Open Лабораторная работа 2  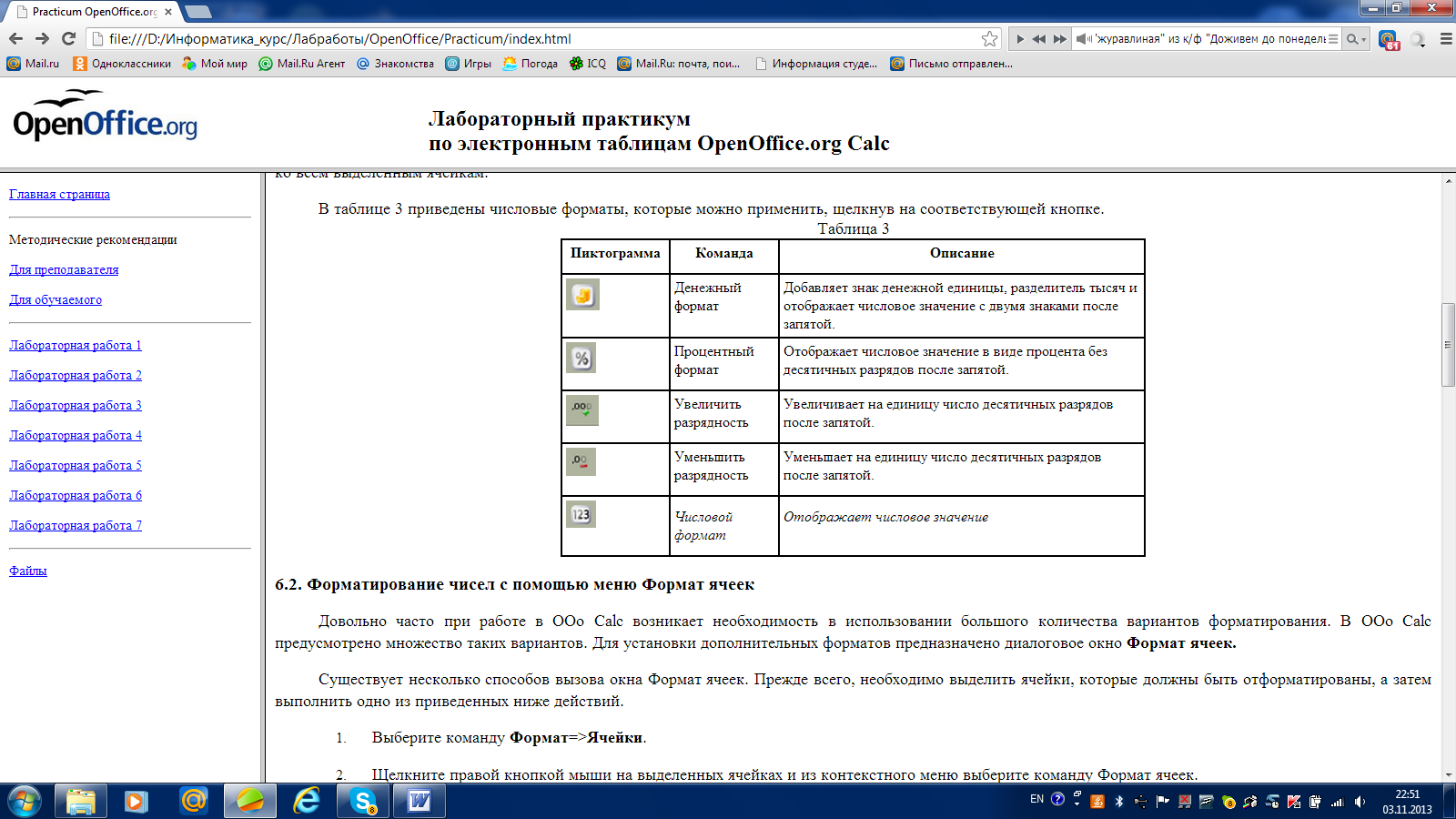[76, 375]
